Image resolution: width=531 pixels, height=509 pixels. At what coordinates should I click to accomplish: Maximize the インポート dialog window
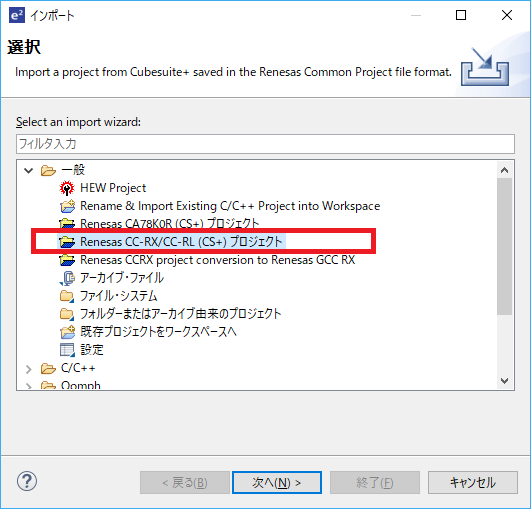[461, 15]
